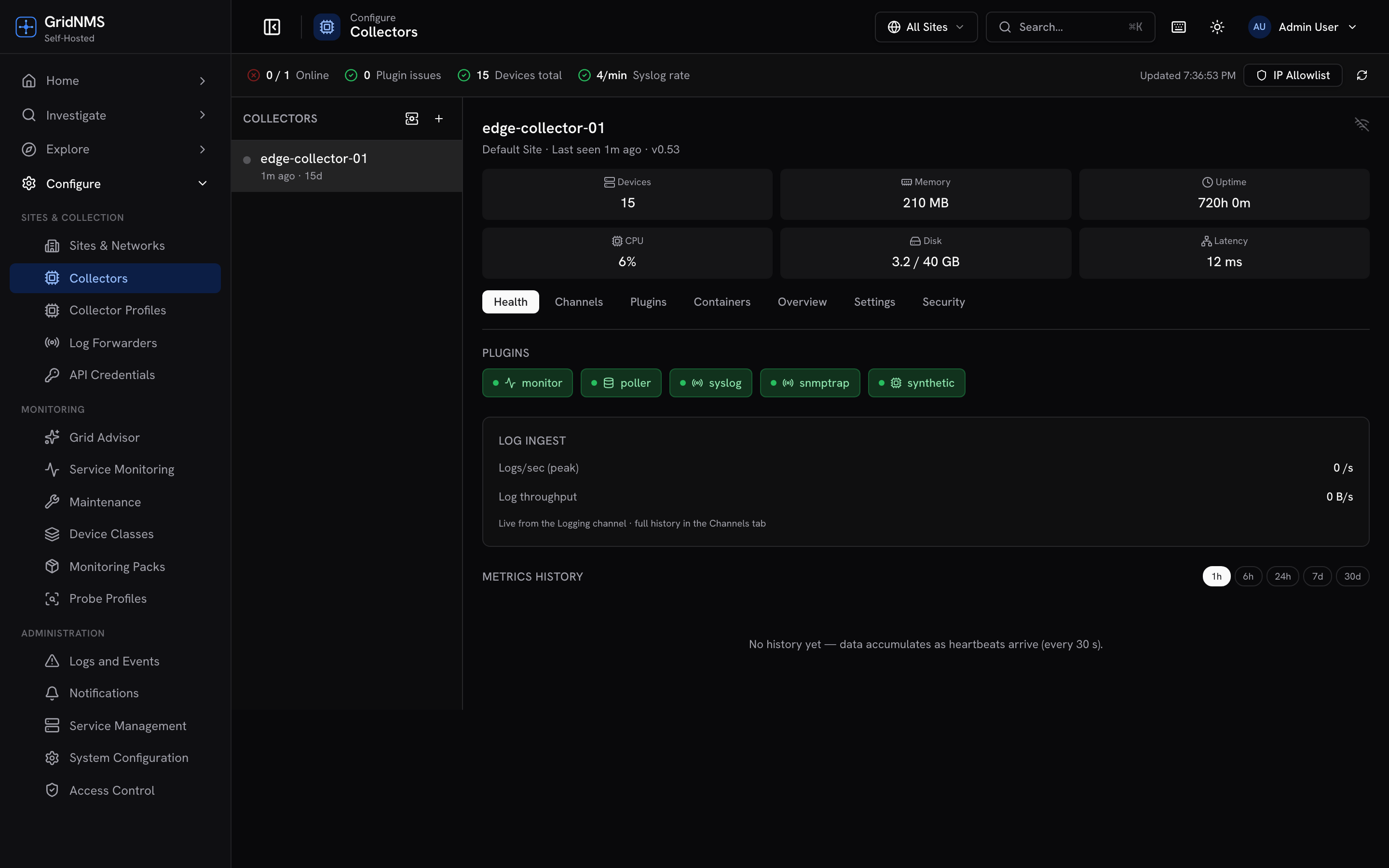This screenshot has width=1389, height=868.
Task: Click the syslog plugin chip
Action: tap(710, 383)
